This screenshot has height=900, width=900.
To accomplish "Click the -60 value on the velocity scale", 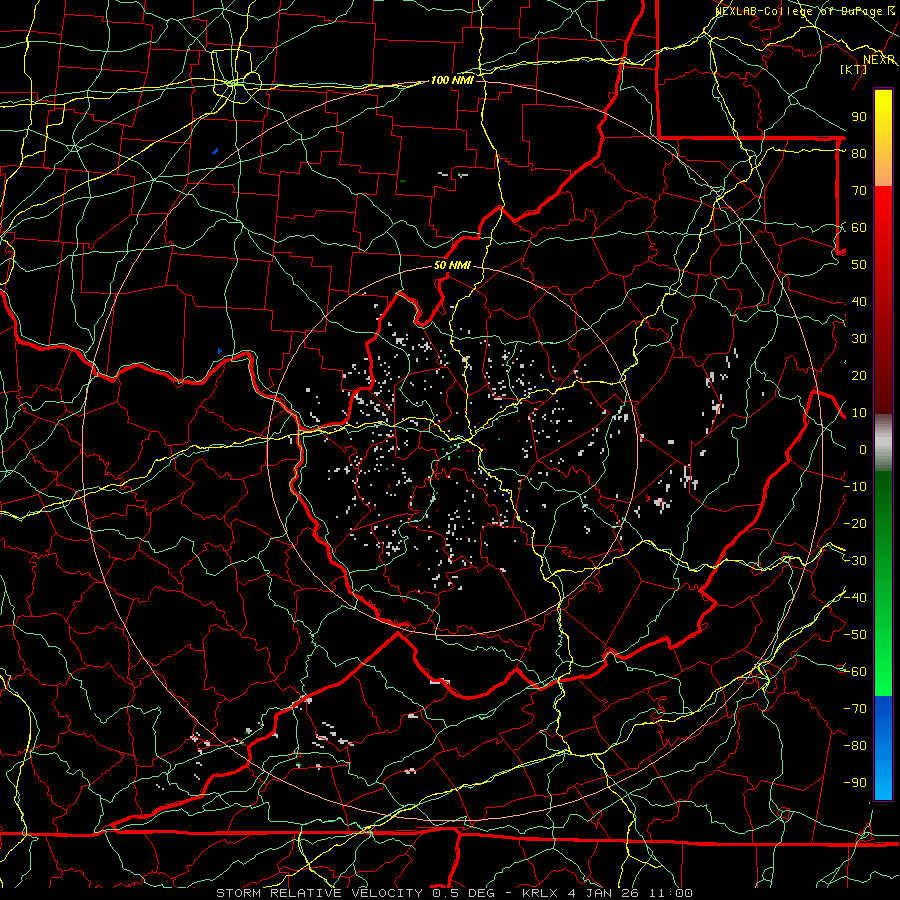I will [855, 672].
